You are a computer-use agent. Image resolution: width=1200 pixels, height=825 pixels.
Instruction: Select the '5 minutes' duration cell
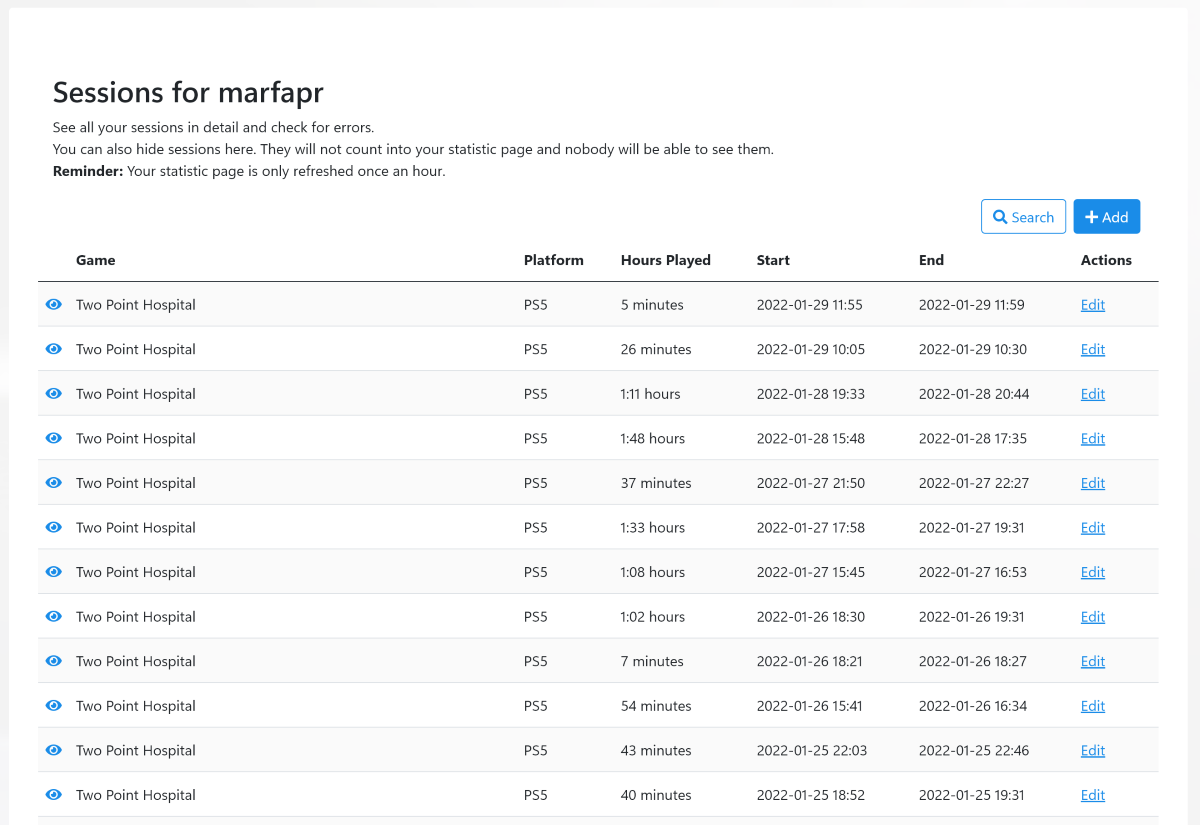652,305
